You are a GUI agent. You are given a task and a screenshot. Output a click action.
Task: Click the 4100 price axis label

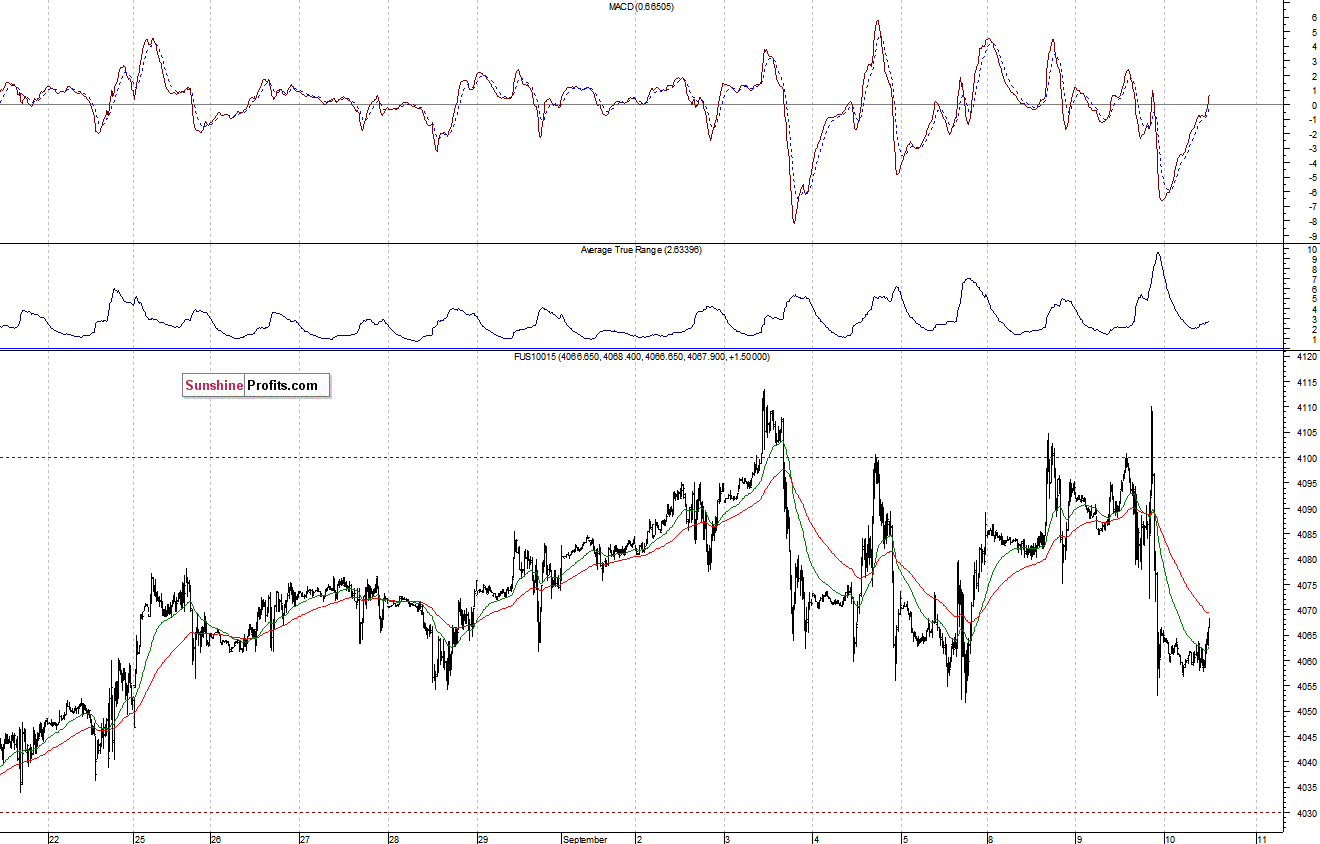point(1305,459)
